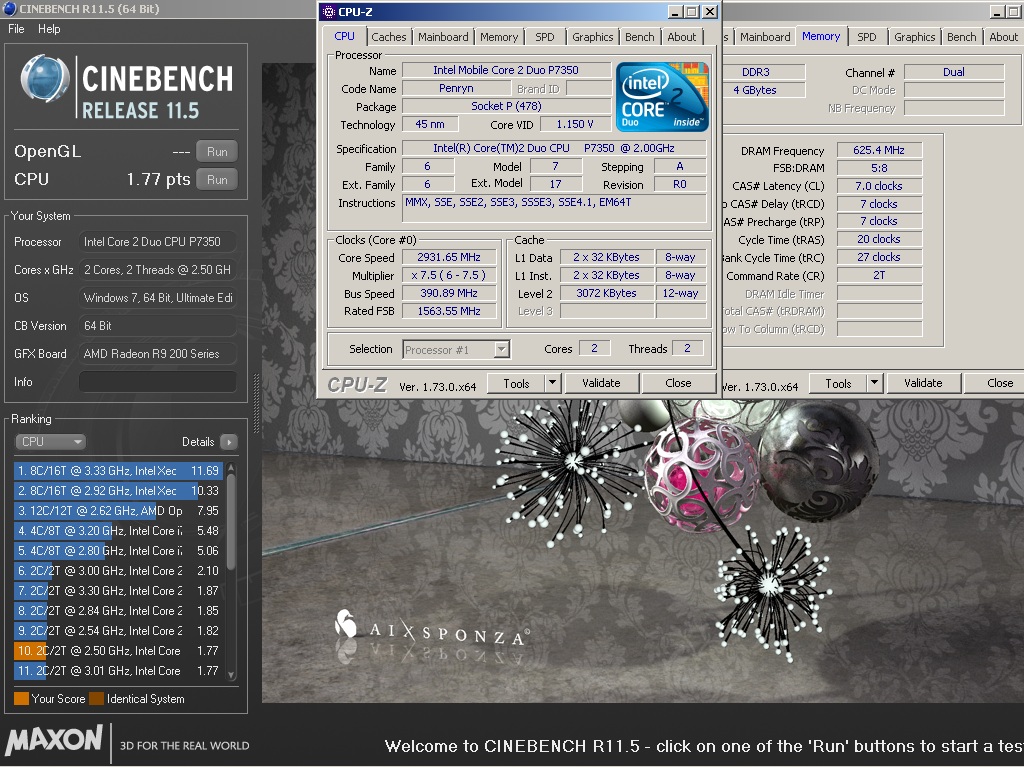1024x768 pixels.
Task: Select Memory tab in back CPU-Z window
Action: click(821, 37)
